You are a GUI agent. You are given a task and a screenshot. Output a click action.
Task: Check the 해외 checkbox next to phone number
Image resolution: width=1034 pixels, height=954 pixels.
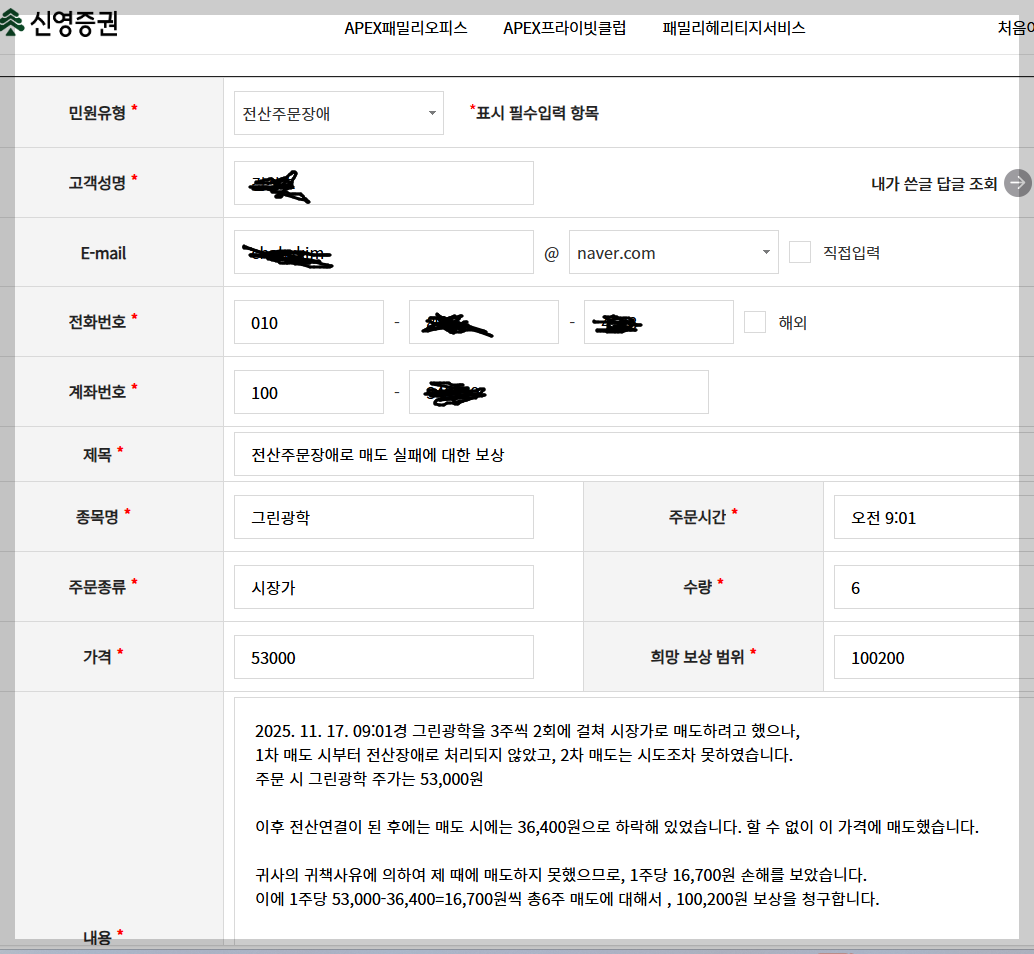(756, 322)
